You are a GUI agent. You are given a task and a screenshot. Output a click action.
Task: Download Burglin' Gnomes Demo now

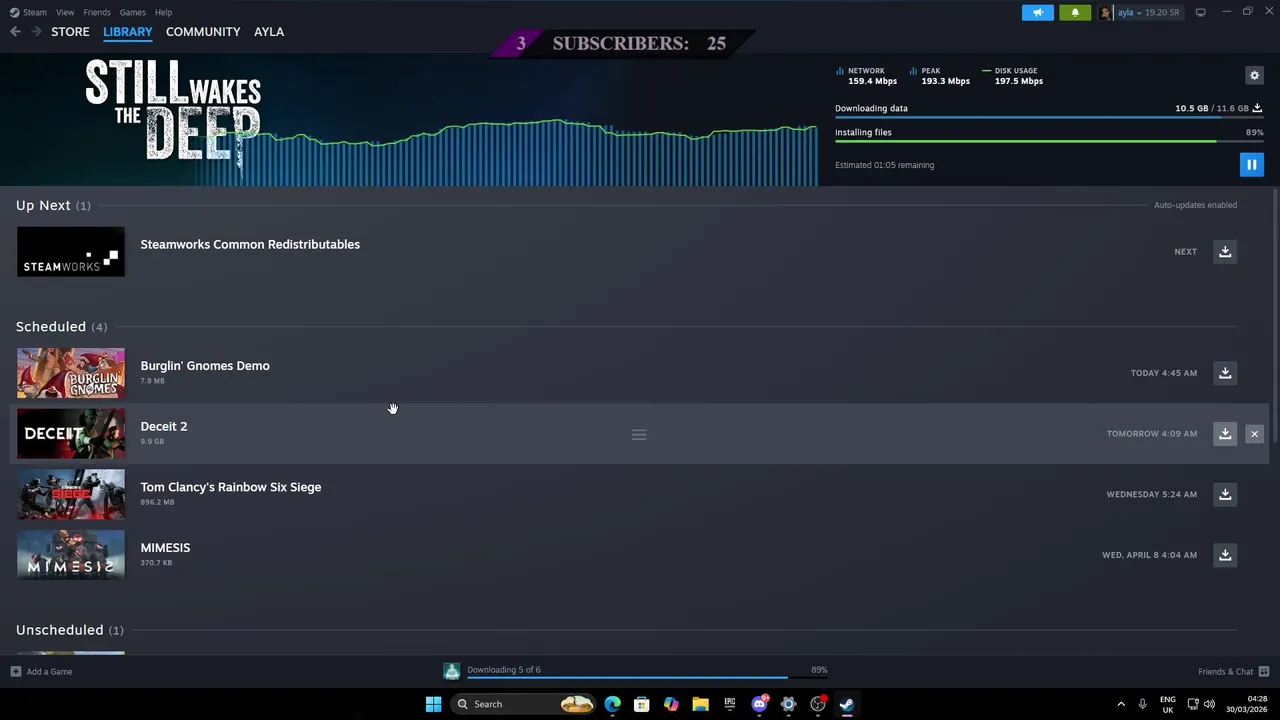1225,373
